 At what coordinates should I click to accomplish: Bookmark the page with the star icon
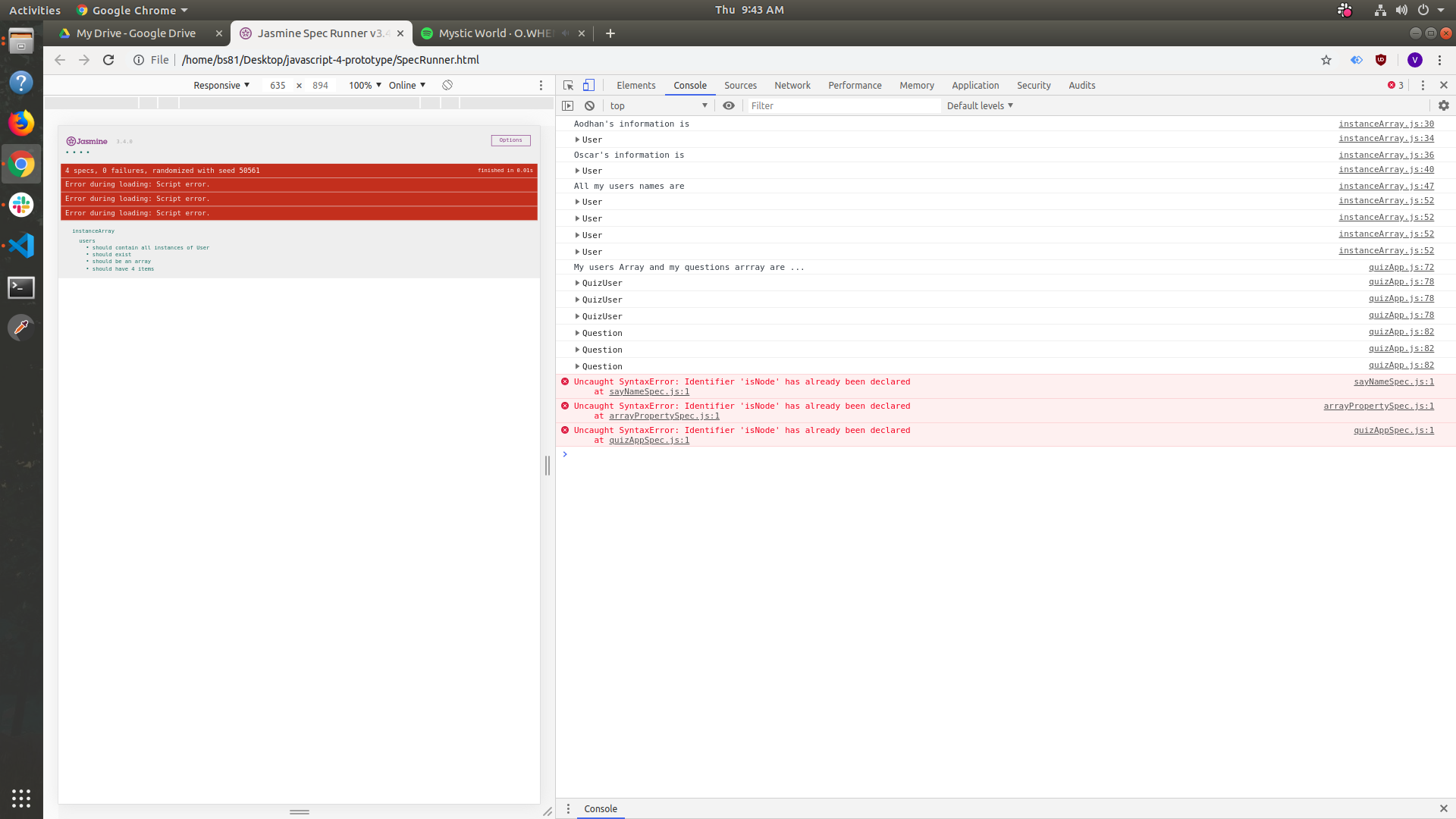point(1326,60)
